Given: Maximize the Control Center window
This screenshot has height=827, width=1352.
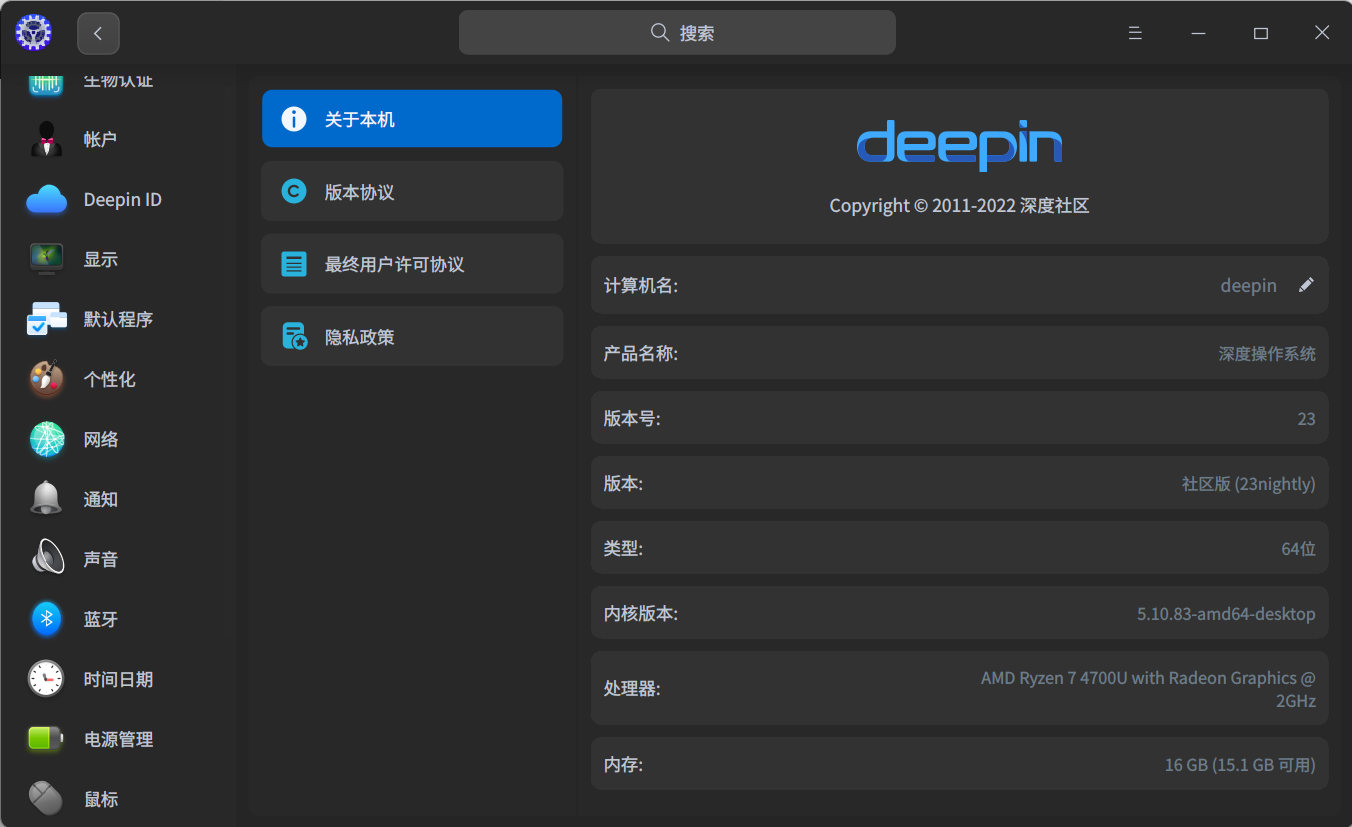Looking at the screenshot, I should (1261, 33).
